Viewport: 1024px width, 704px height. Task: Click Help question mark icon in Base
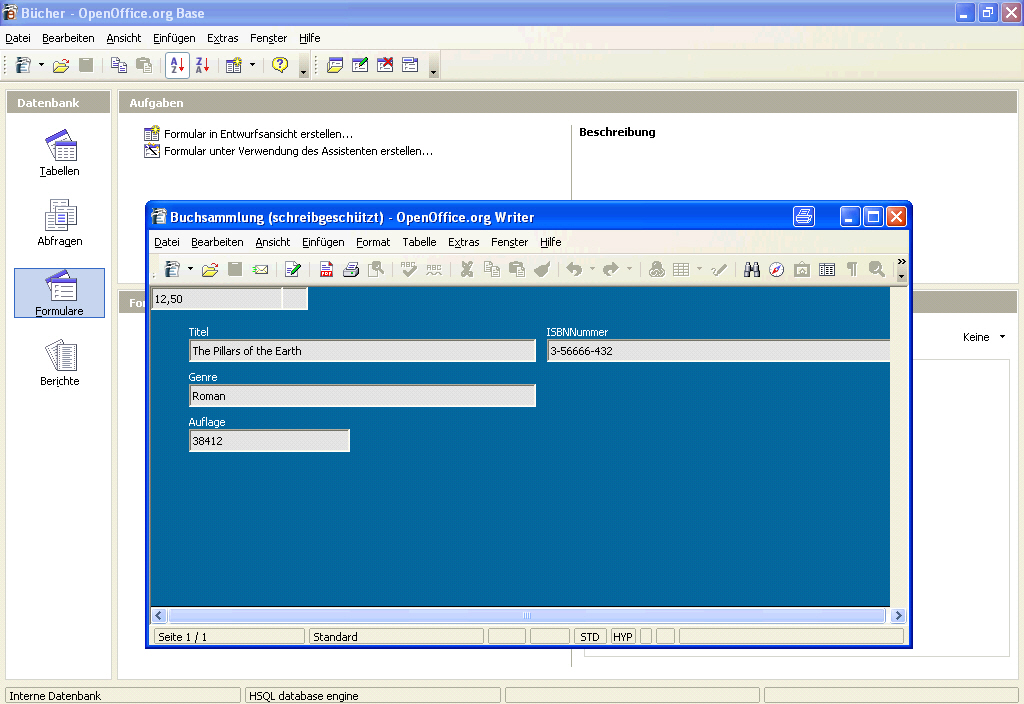(280, 65)
